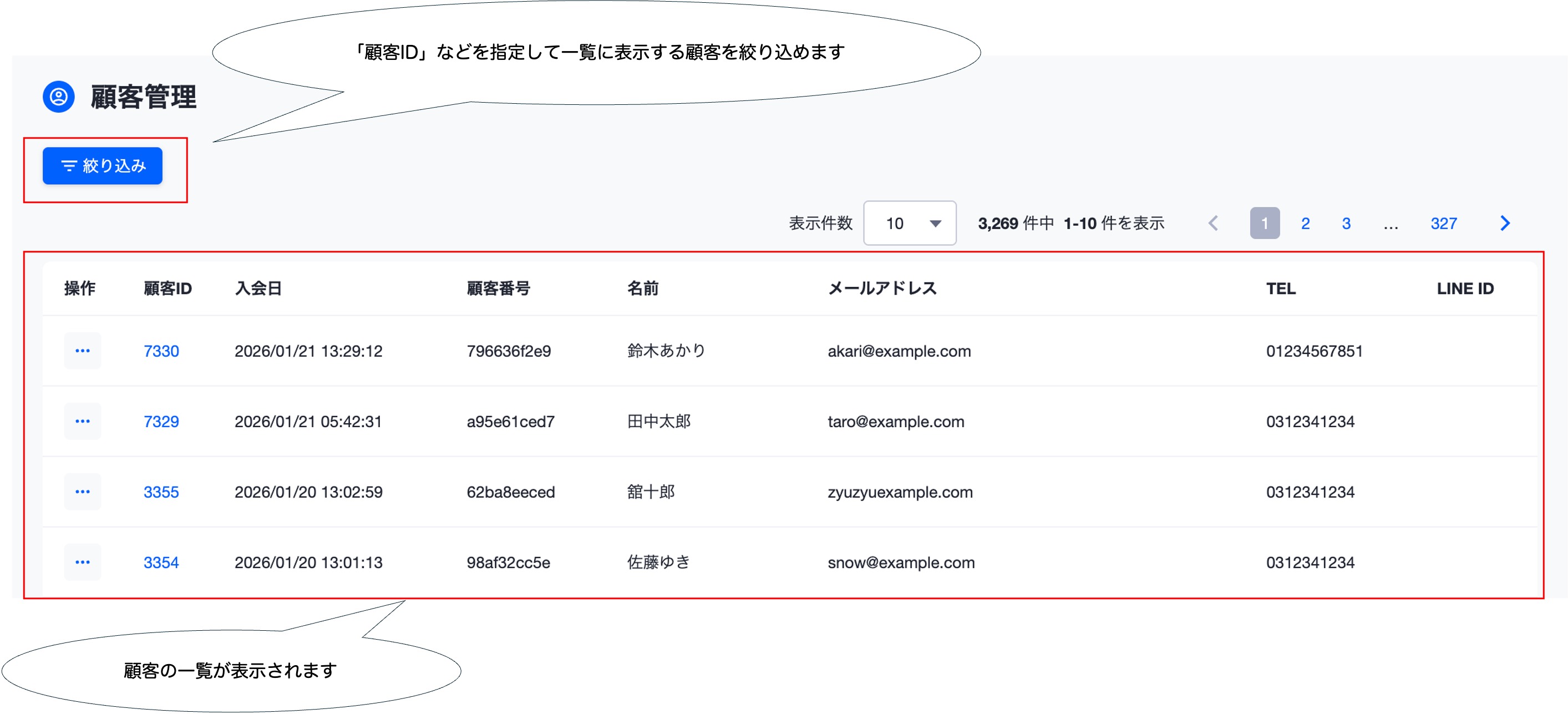Go to page 3
Screen dimensions: 1568x714
(1347, 224)
